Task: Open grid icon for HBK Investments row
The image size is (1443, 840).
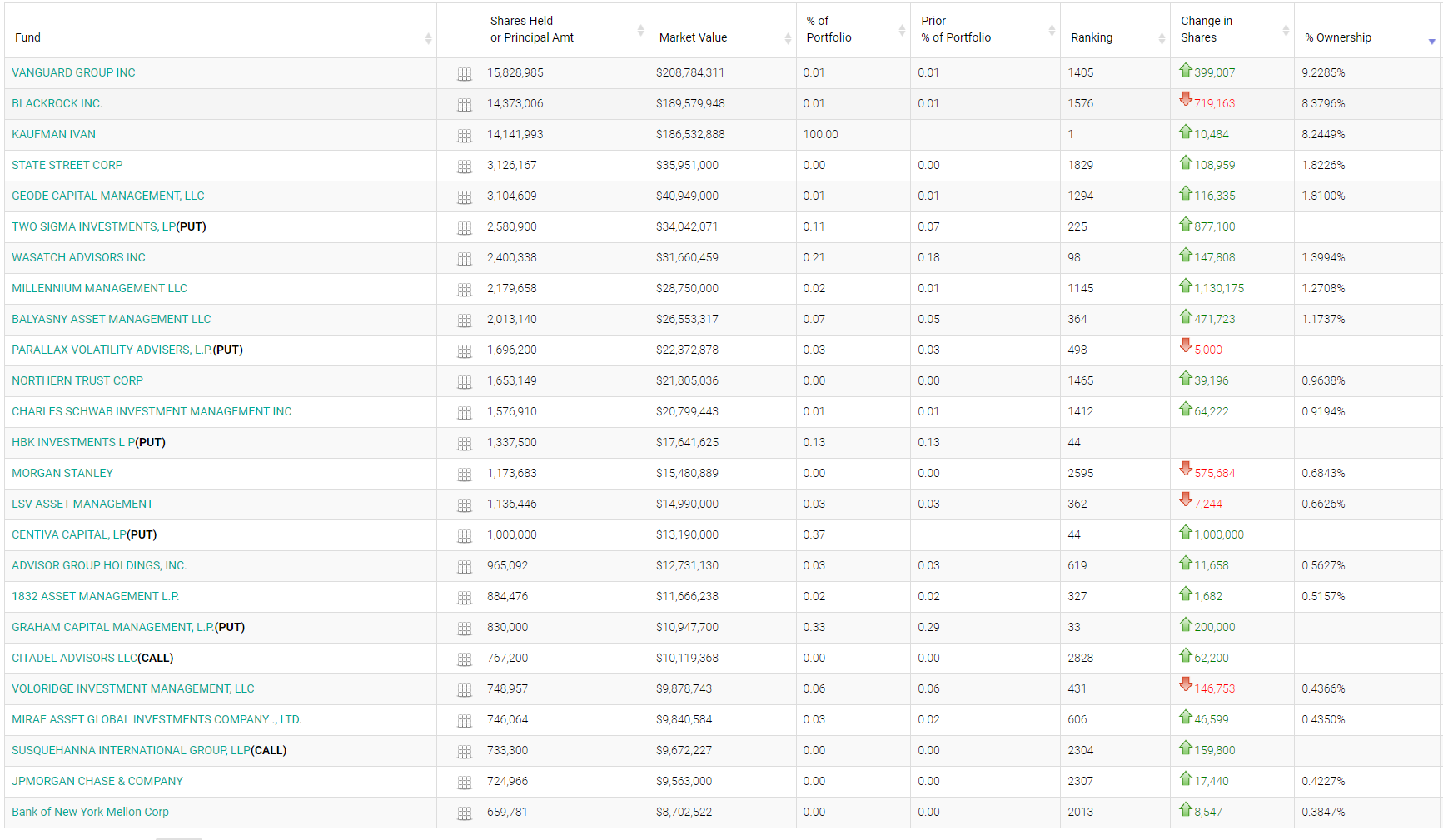Action: pos(465,444)
